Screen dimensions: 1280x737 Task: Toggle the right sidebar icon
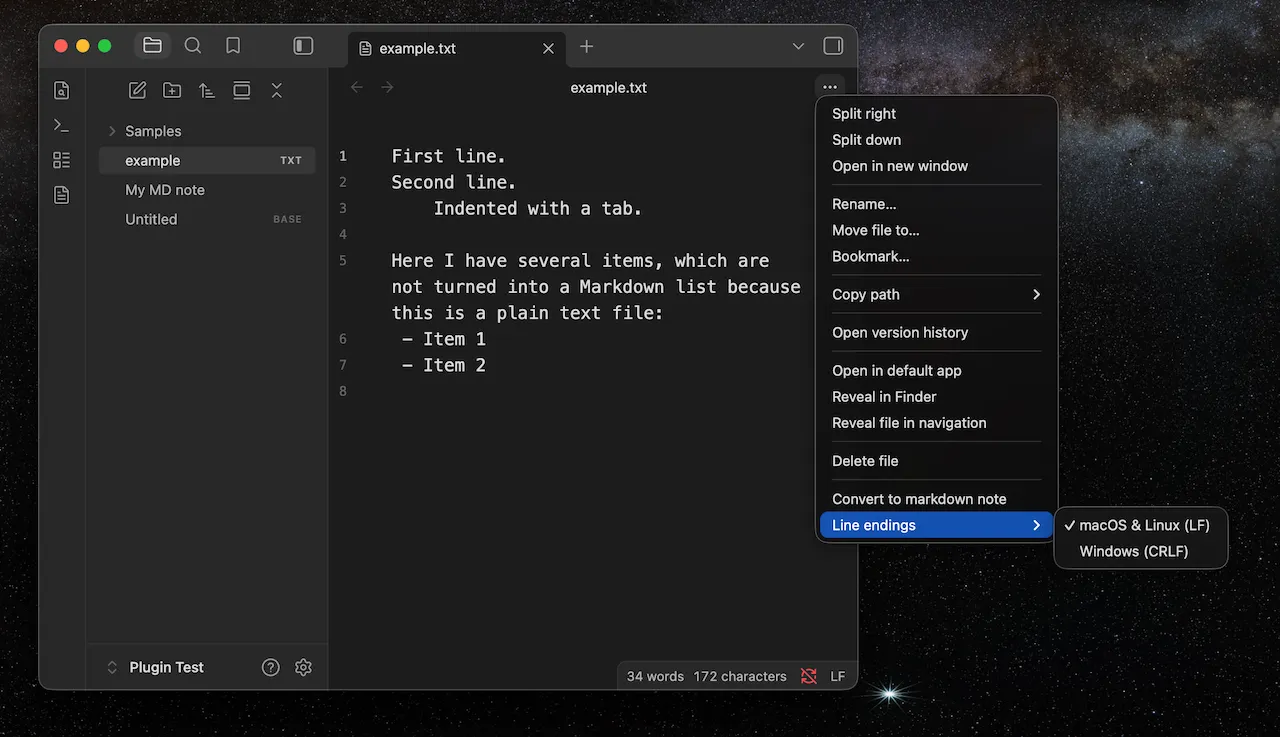pos(832,46)
